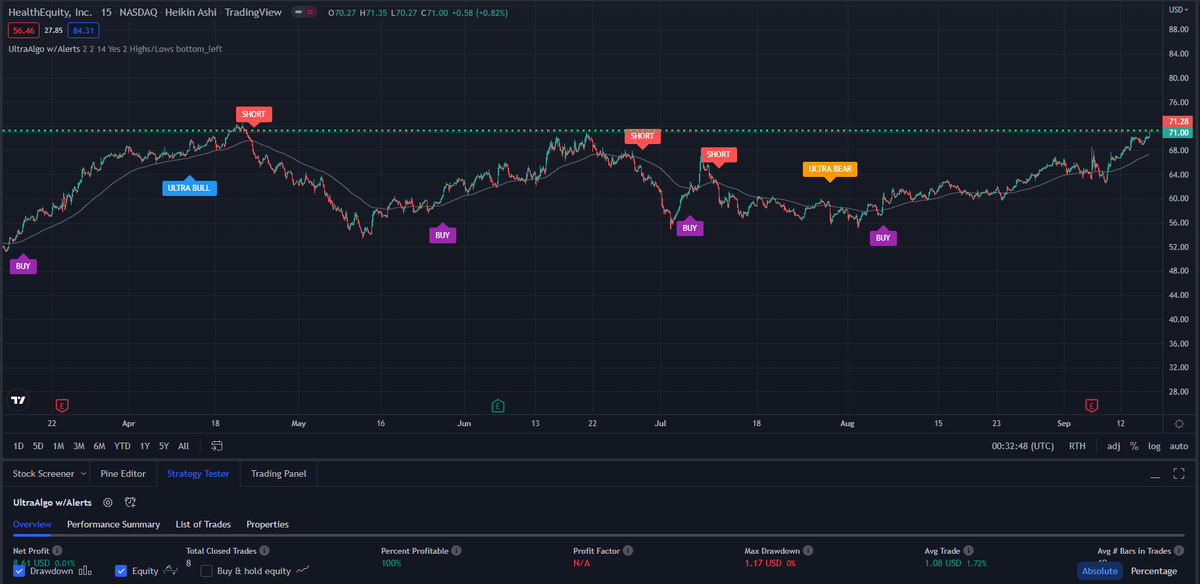Toggle the Drawdown checkbox
Image resolution: width=1200 pixels, height=584 pixels.
[18, 570]
